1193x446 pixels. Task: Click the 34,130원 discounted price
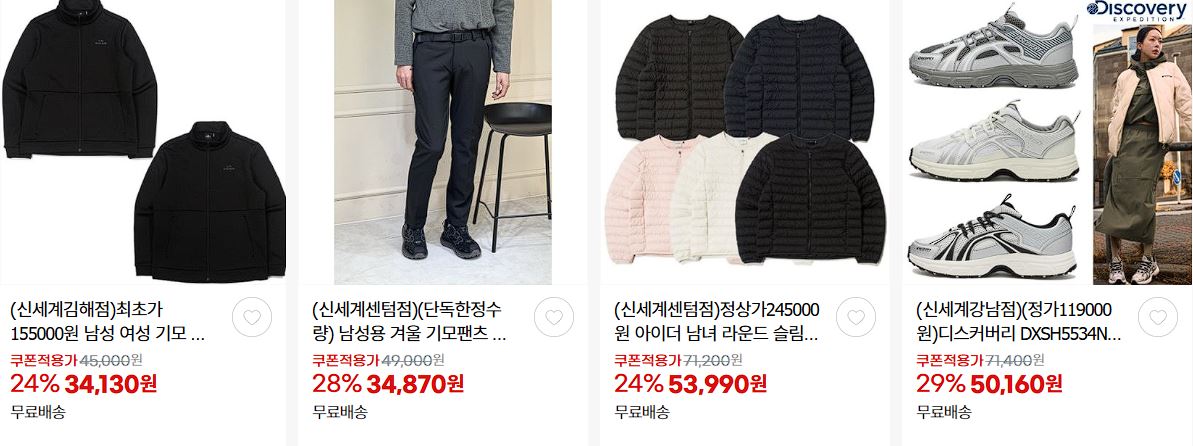pyautogui.click(x=111, y=384)
